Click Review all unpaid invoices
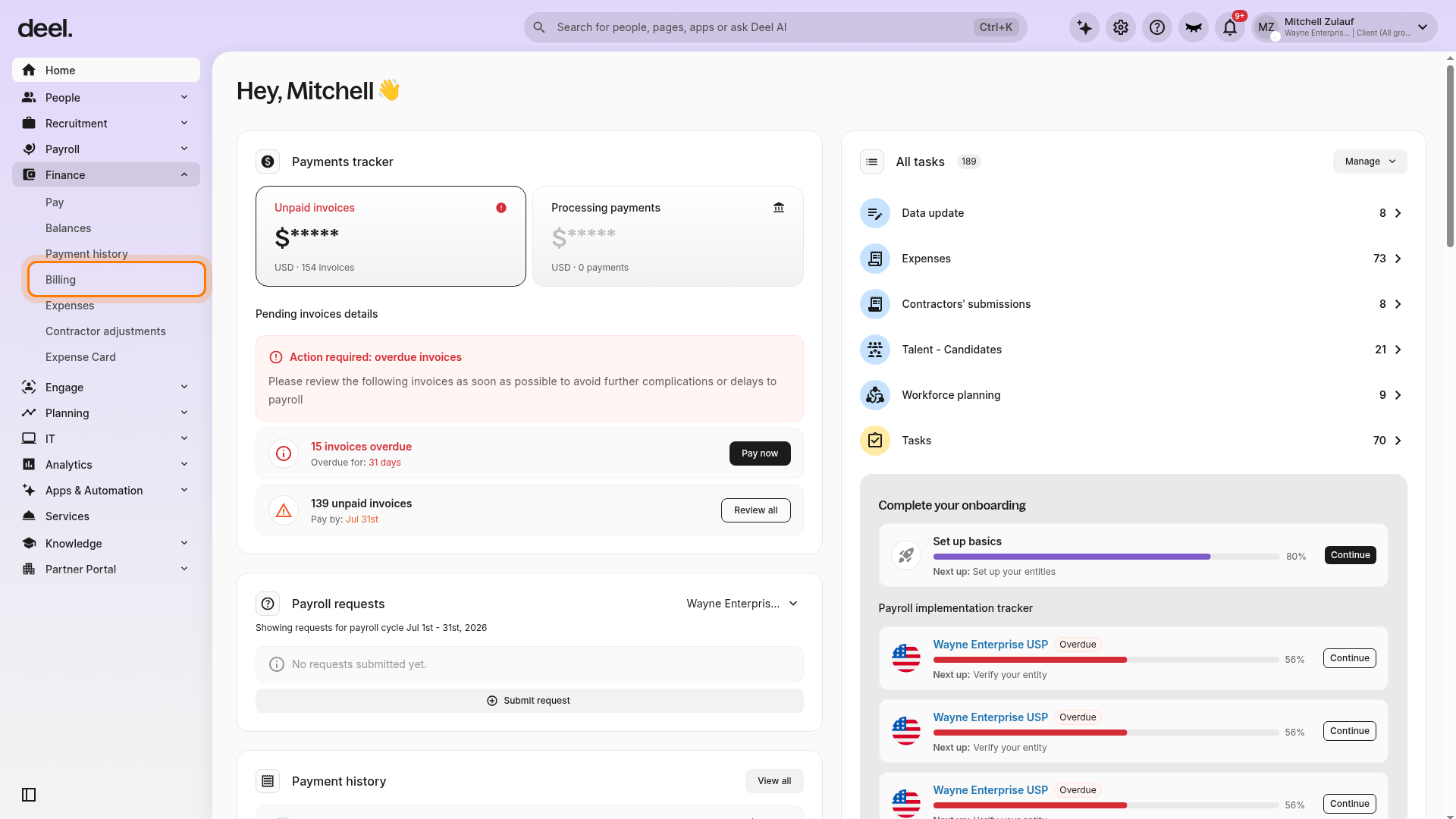1456x819 pixels. (x=755, y=510)
